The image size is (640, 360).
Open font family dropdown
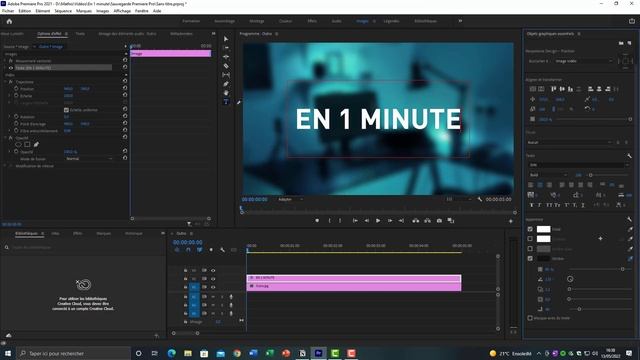(x=579, y=165)
